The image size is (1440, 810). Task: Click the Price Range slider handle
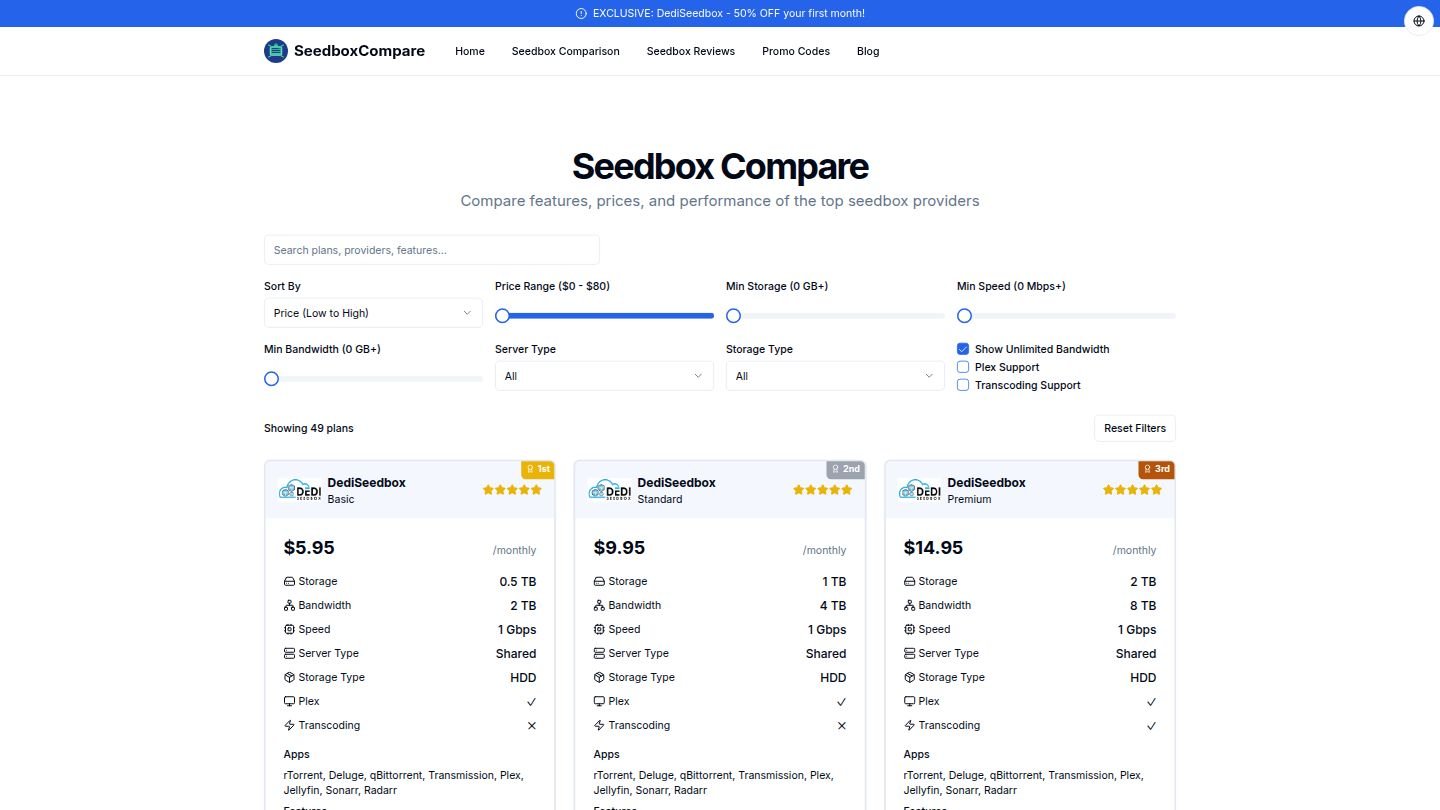click(503, 316)
